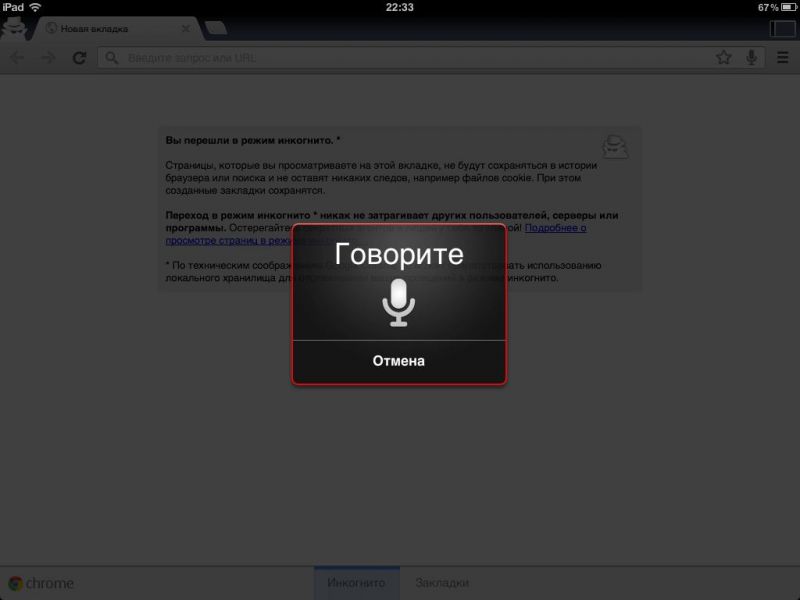Close the Новая вкладка tab
The height and width of the screenshot is (600, 800).
point(186,29)
